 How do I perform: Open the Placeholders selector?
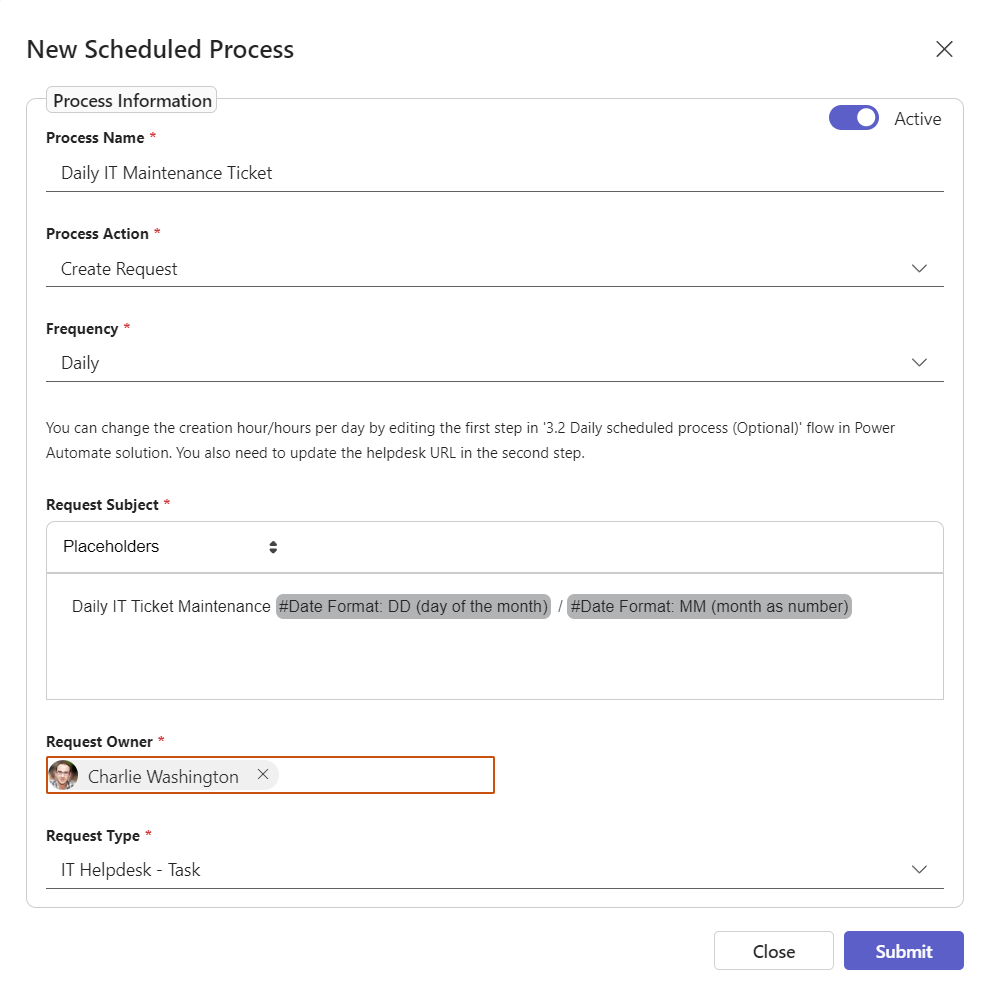coord(170,547)
